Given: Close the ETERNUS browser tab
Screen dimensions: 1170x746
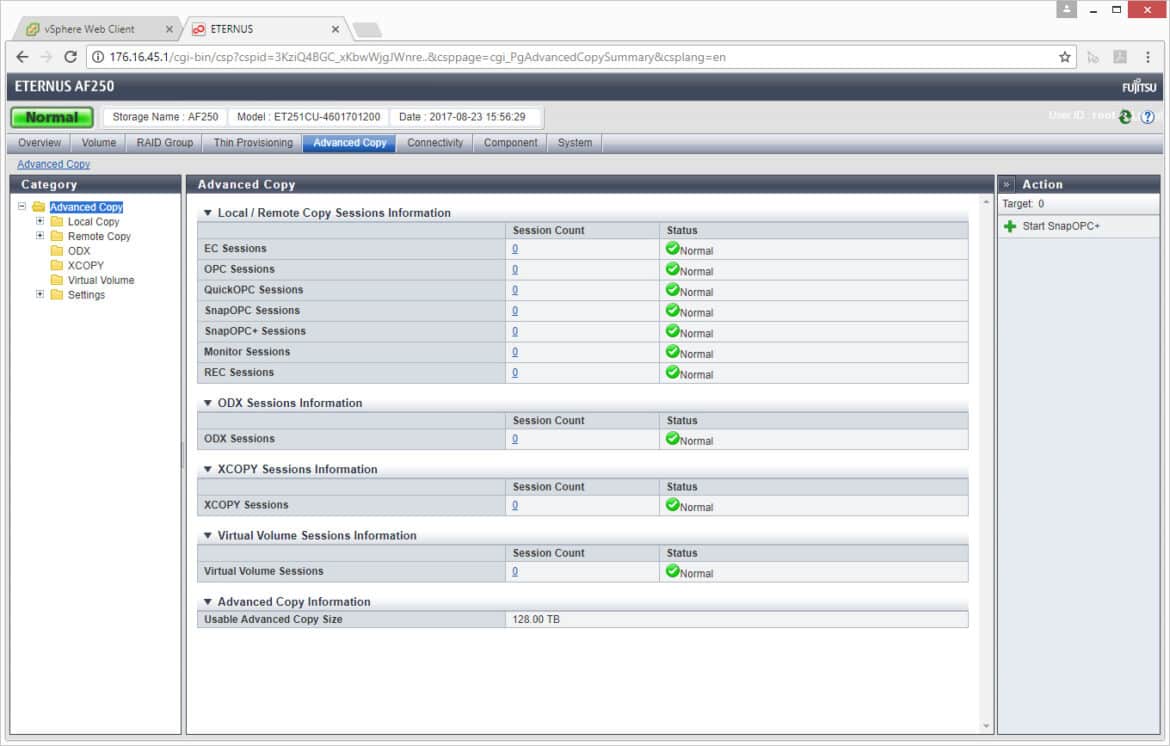Looking at the screenshot, I should [335, 29].
